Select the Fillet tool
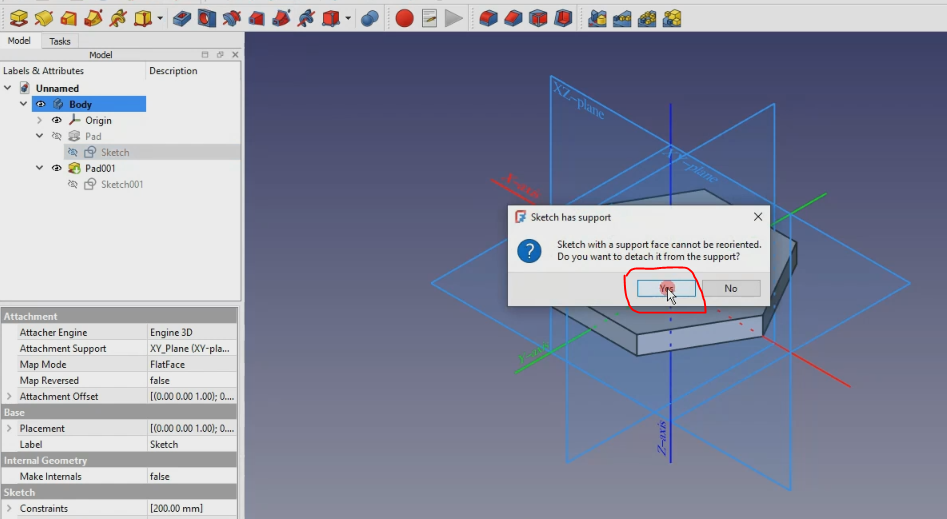This screenshot has width=947, height=519. 488,19
